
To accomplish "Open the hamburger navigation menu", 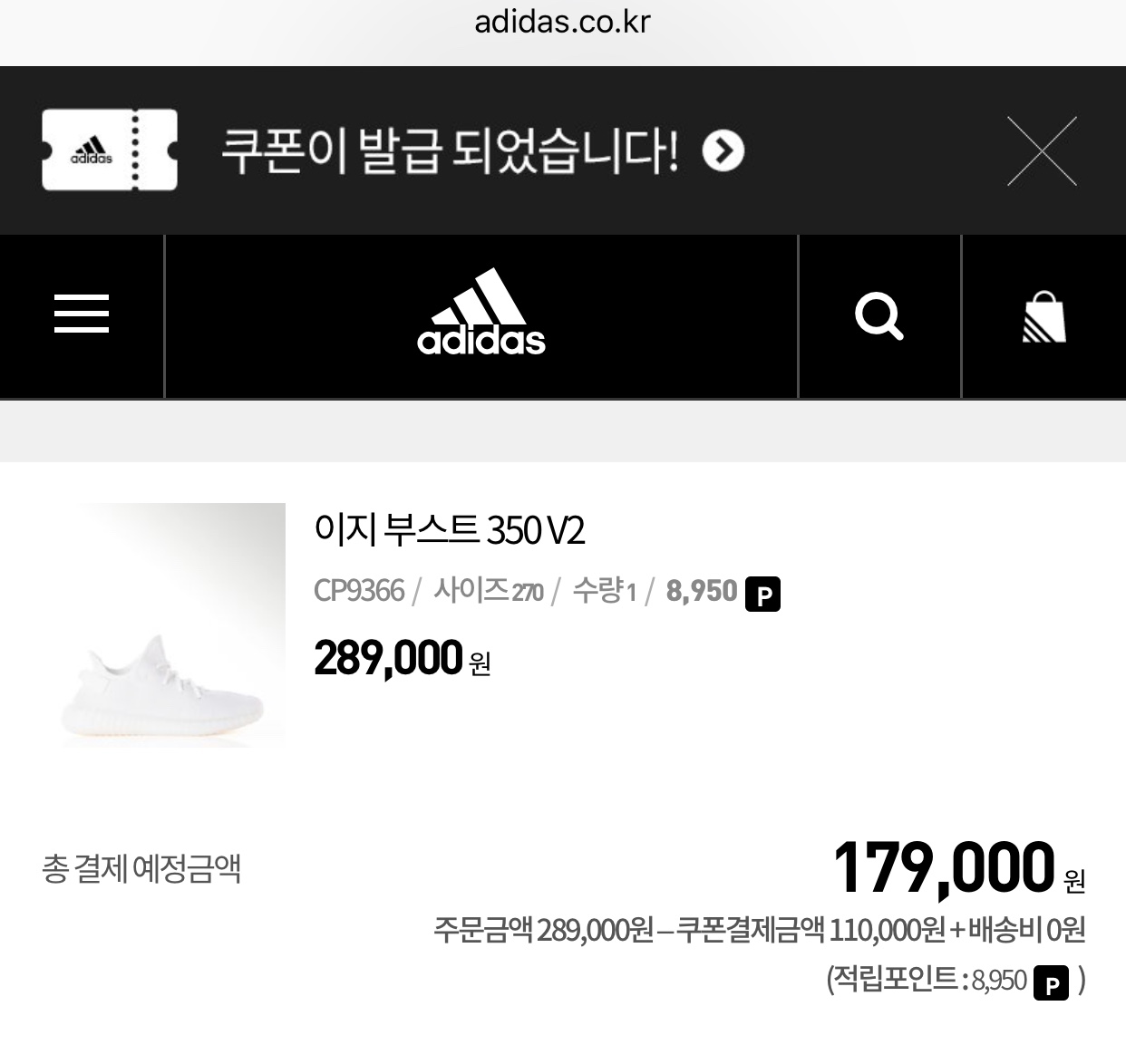I will 82,314.
